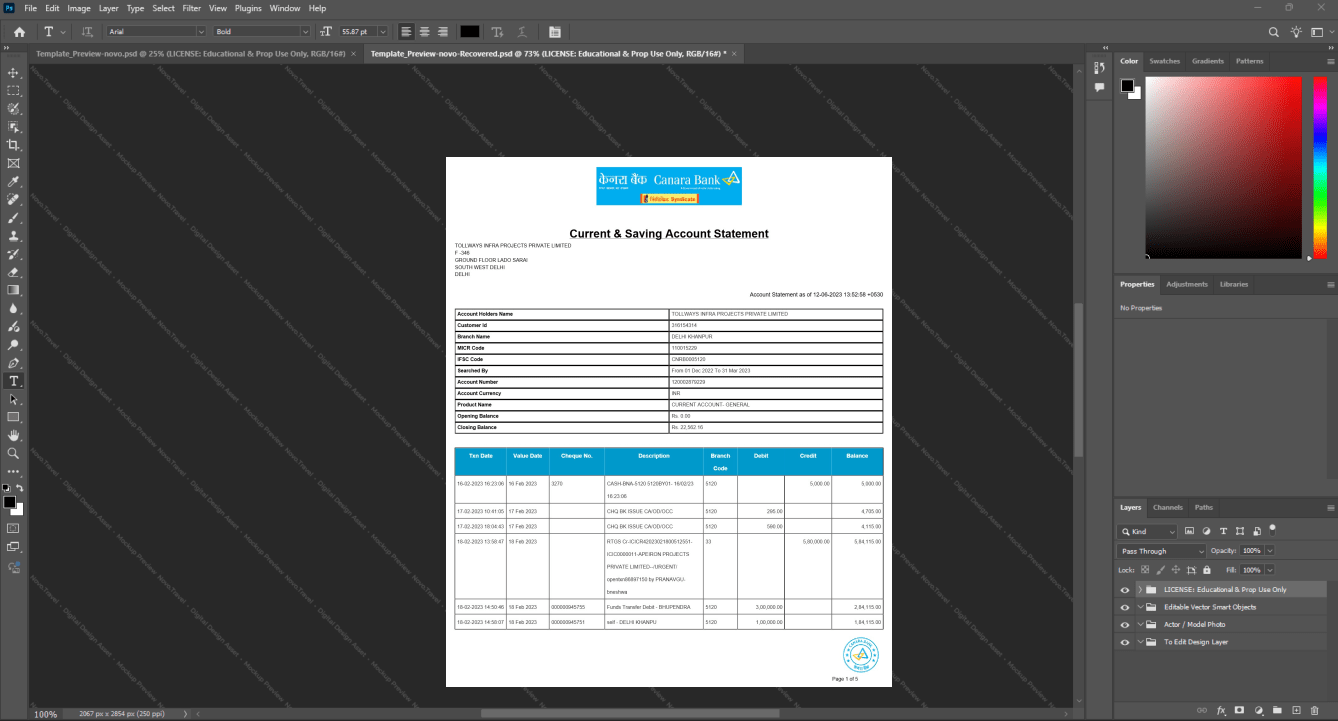
Task: Hide the Actor / Model Photo group
Action: [x=1125, y=624]
